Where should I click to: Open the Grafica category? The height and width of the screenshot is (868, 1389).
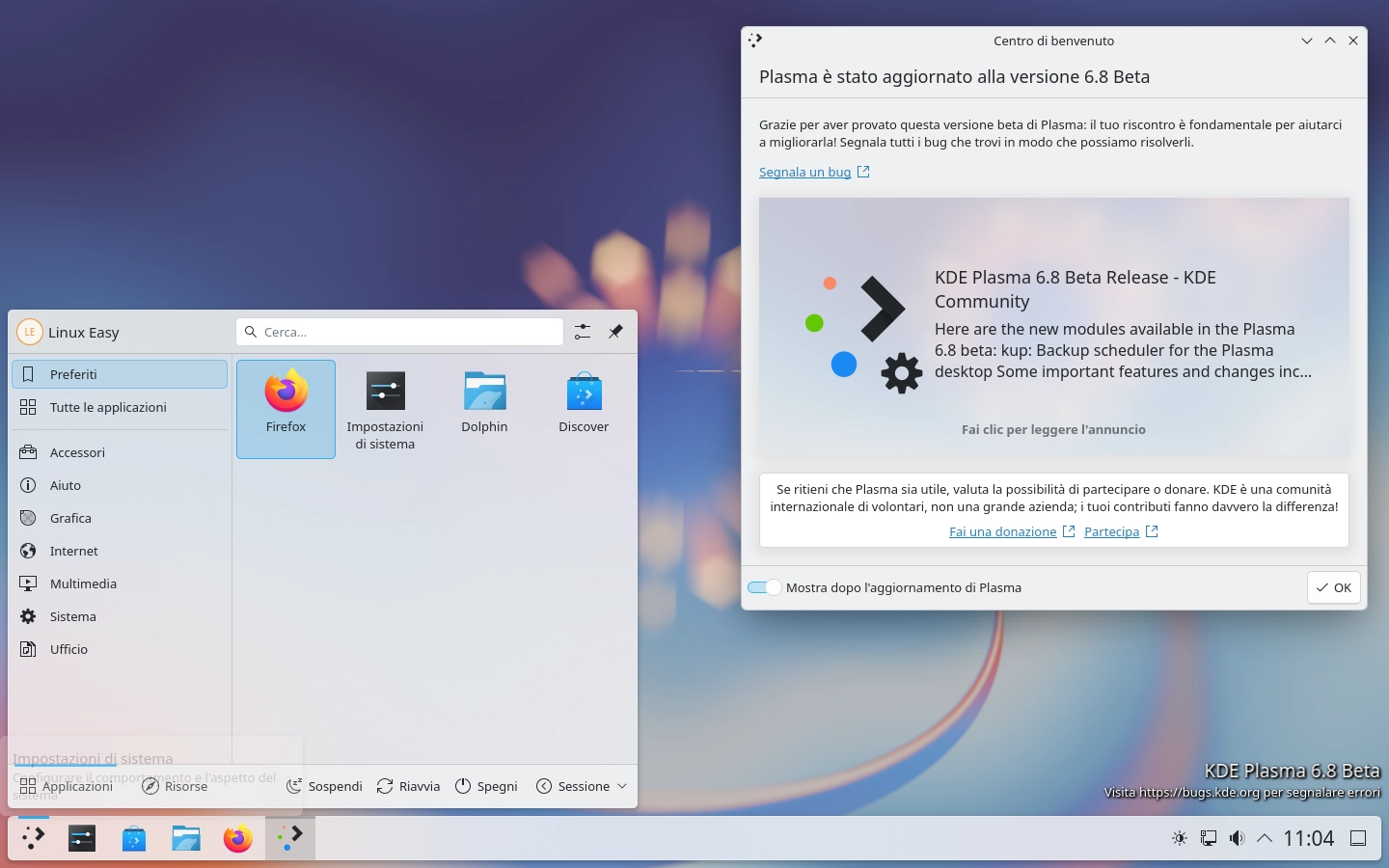click(x=120, y=518)
